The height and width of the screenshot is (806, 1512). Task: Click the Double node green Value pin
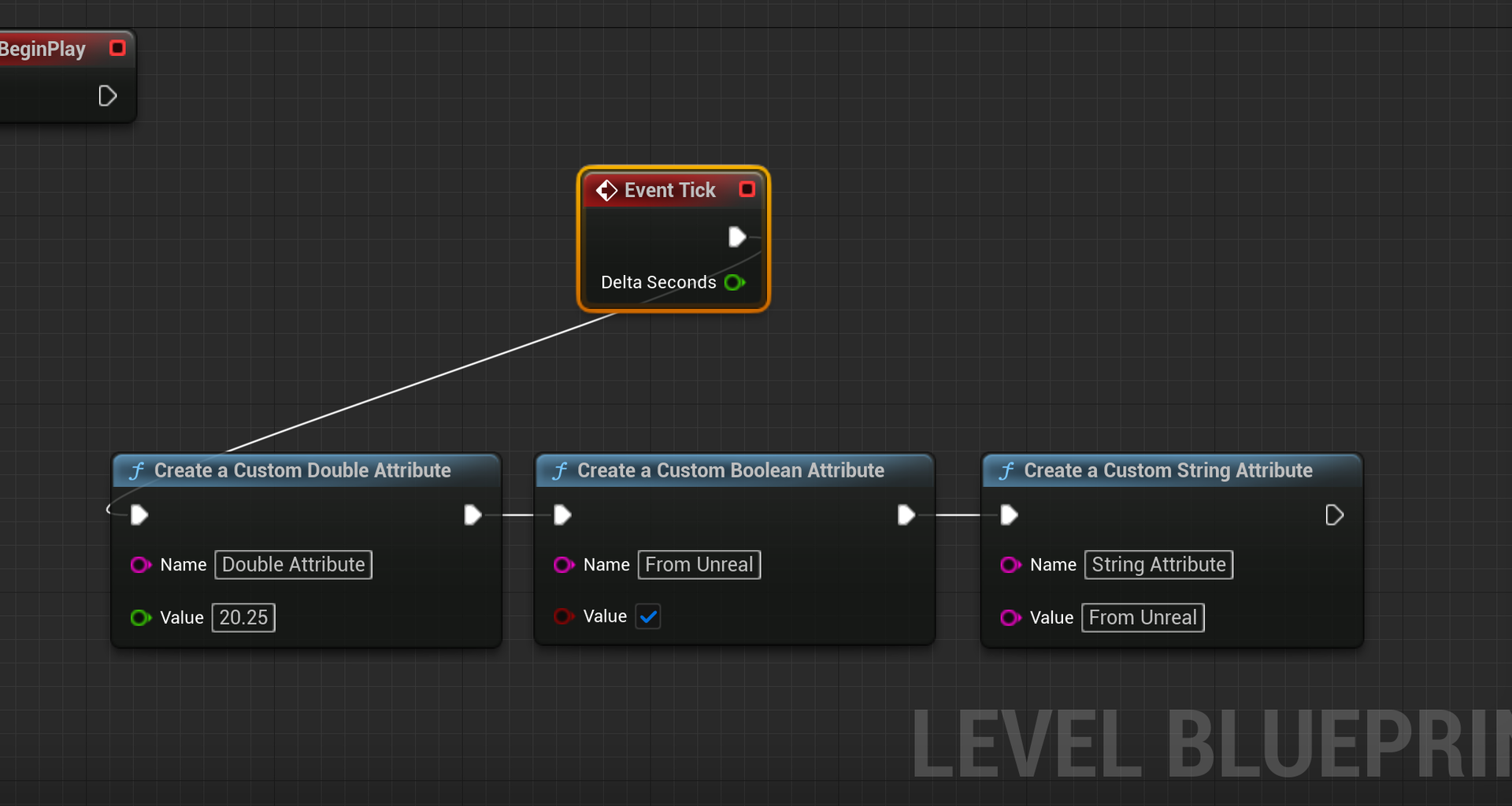(x=140, y=618)
